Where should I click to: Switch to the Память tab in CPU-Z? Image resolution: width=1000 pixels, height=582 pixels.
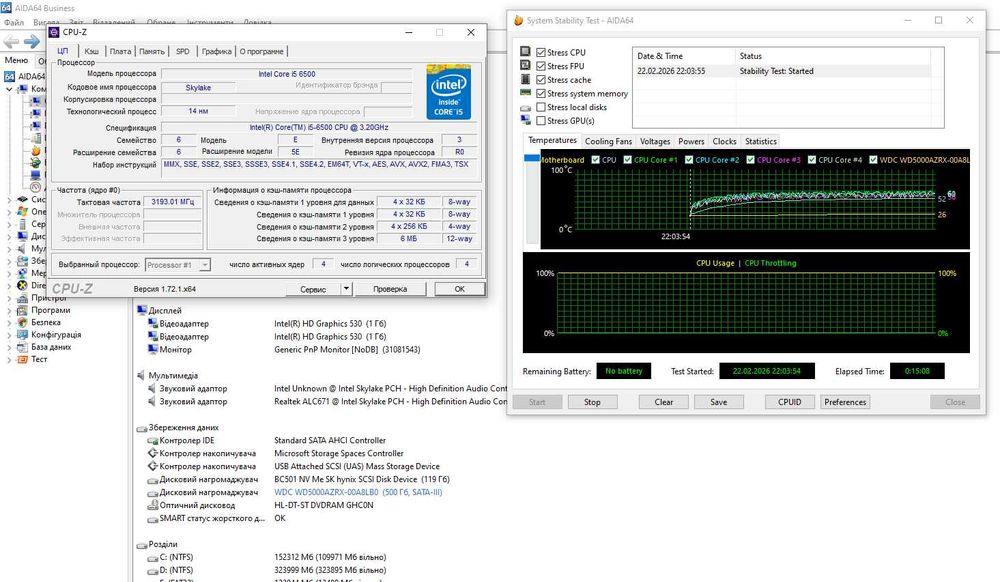(x=152, y=51)
